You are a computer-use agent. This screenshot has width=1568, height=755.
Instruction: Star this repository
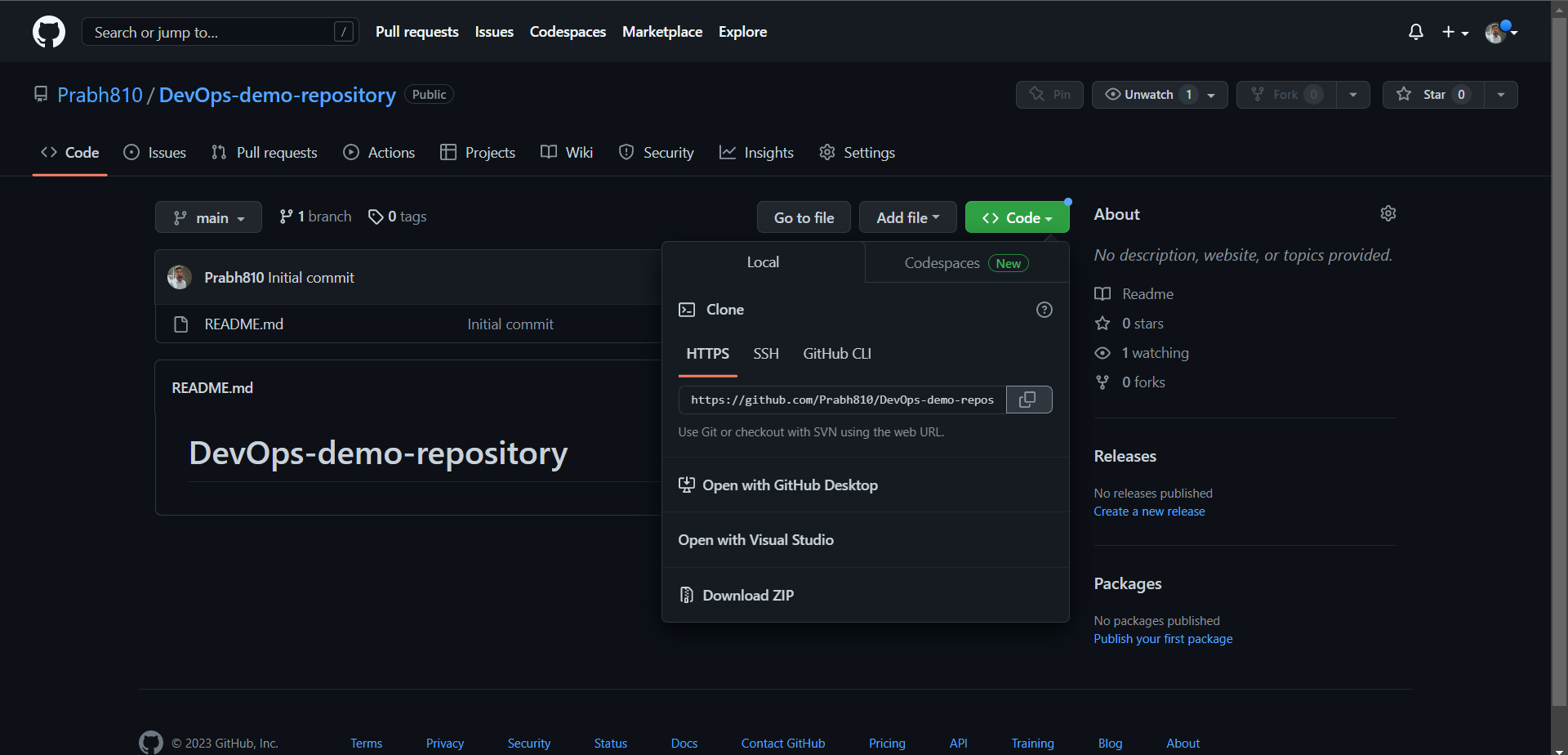point(1433,95)
